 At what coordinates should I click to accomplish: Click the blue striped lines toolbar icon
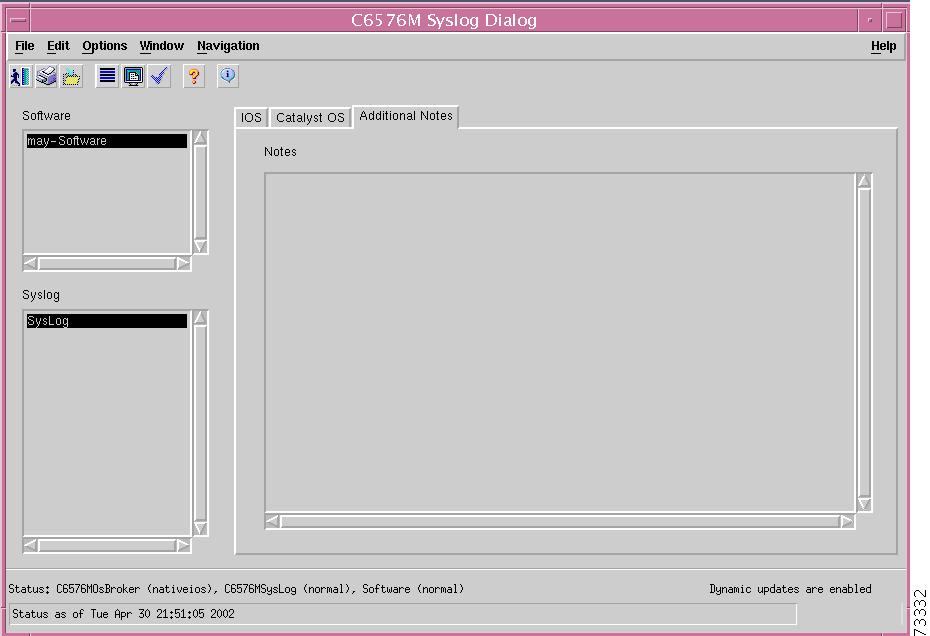click(x=107, y=77)
